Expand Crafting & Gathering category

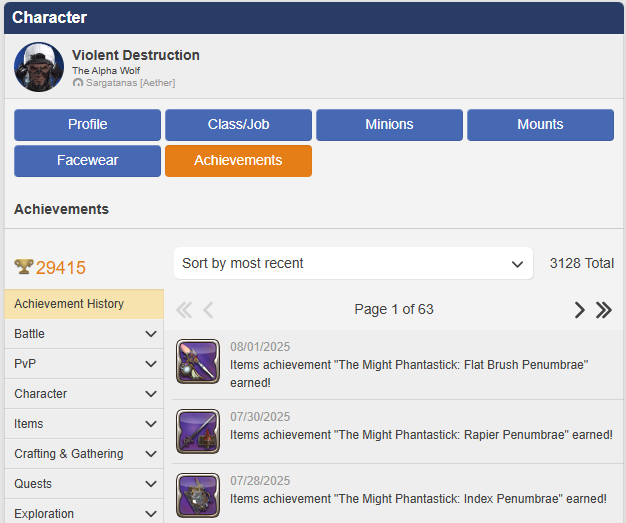[84, 454]
